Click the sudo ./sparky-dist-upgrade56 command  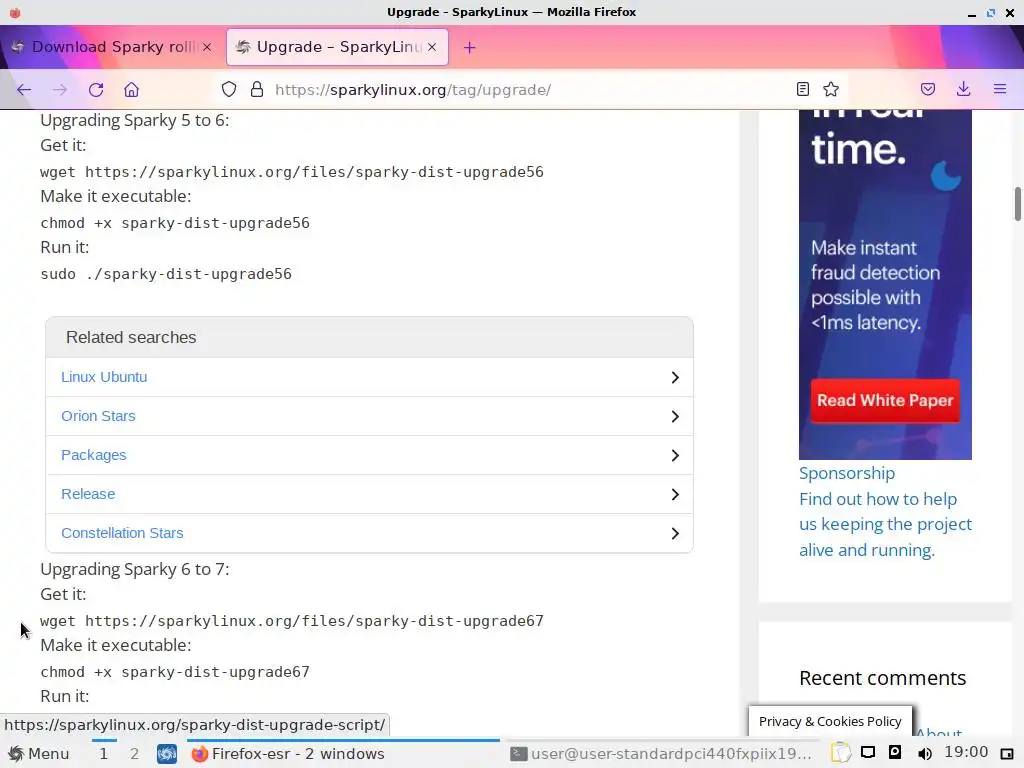click(x=166, y=274)
